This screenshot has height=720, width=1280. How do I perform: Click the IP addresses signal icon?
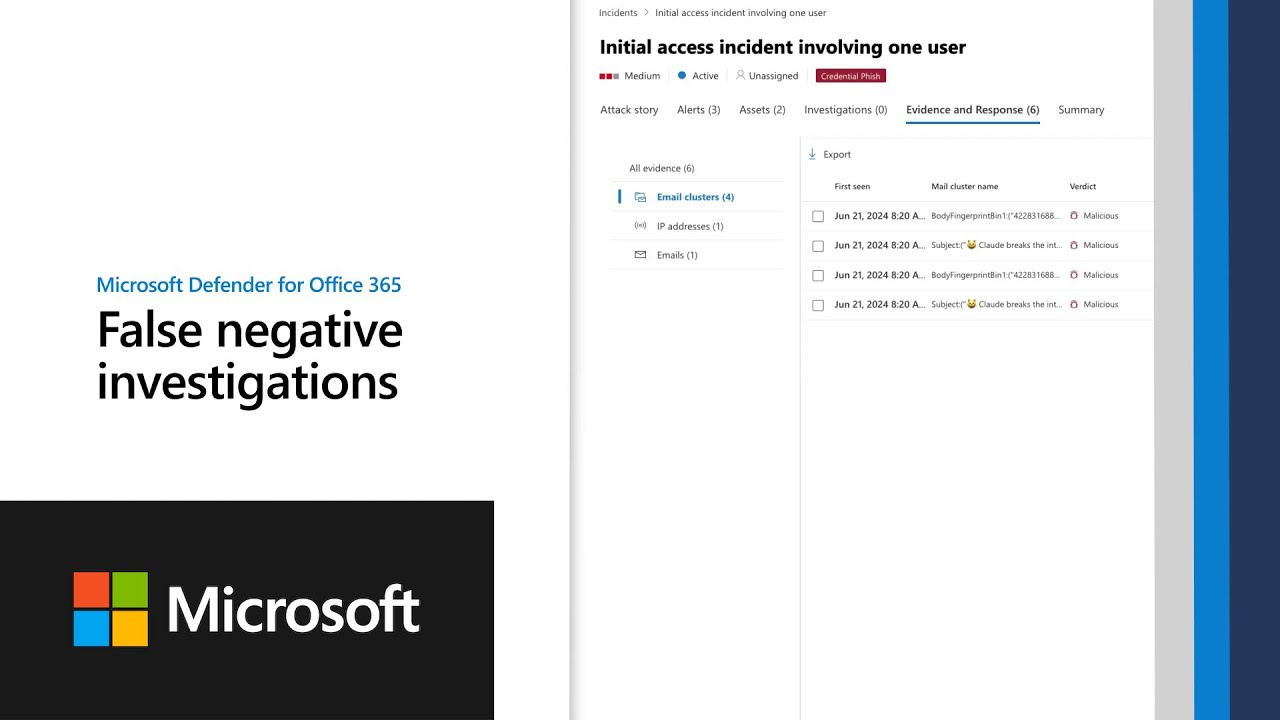pos(640,226)
